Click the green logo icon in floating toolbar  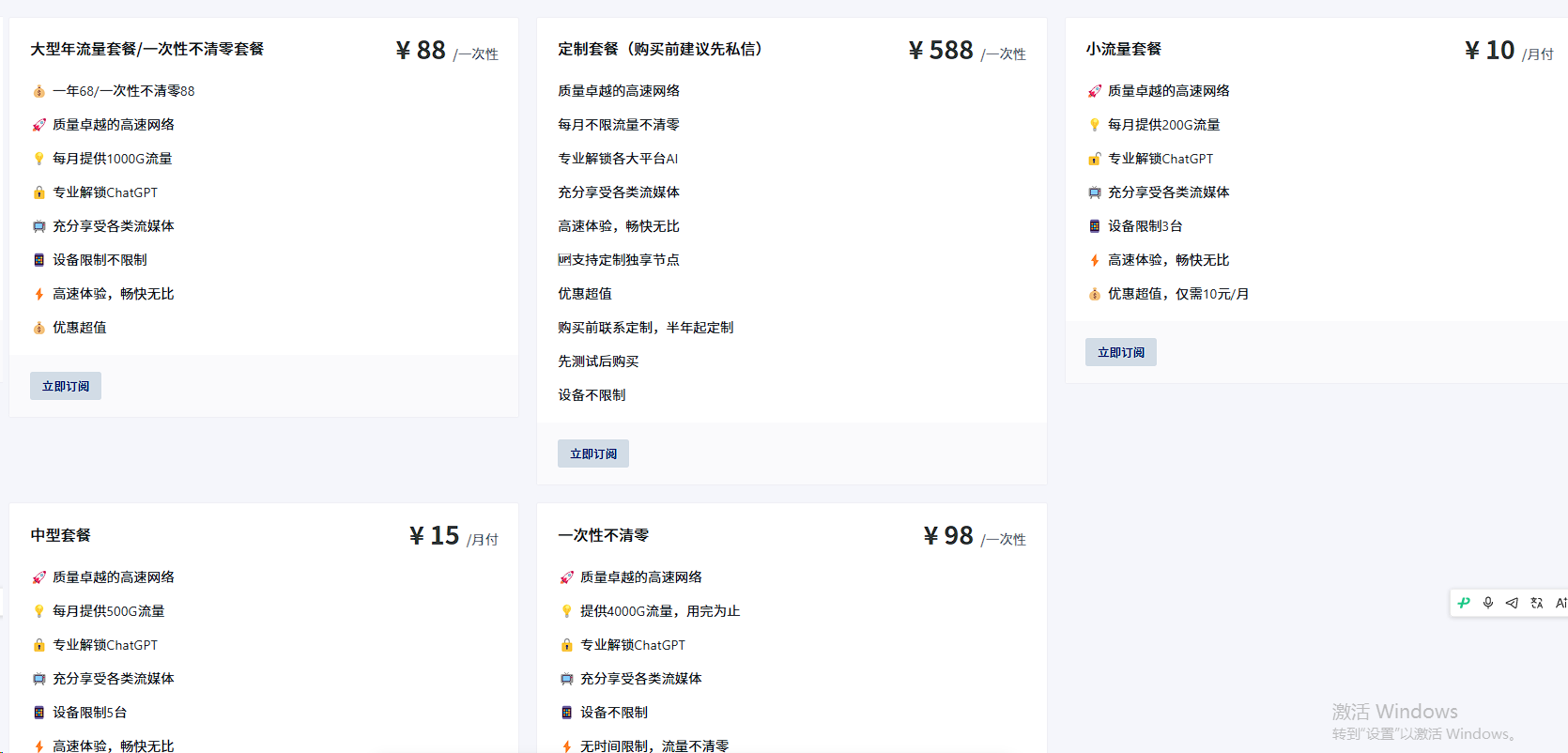click(x=1464, y=603)
